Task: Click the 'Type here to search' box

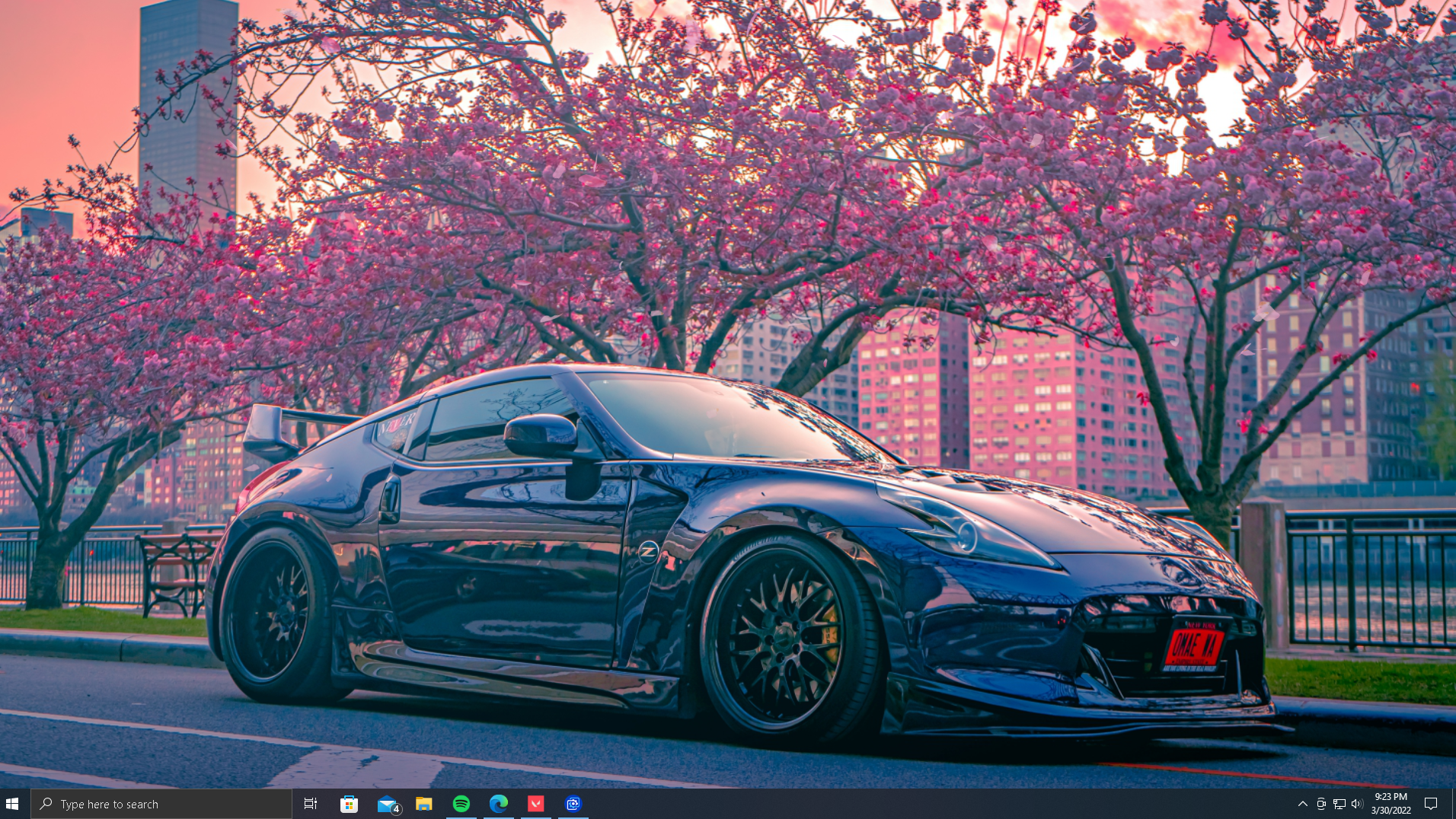Action: click(161, 804)
